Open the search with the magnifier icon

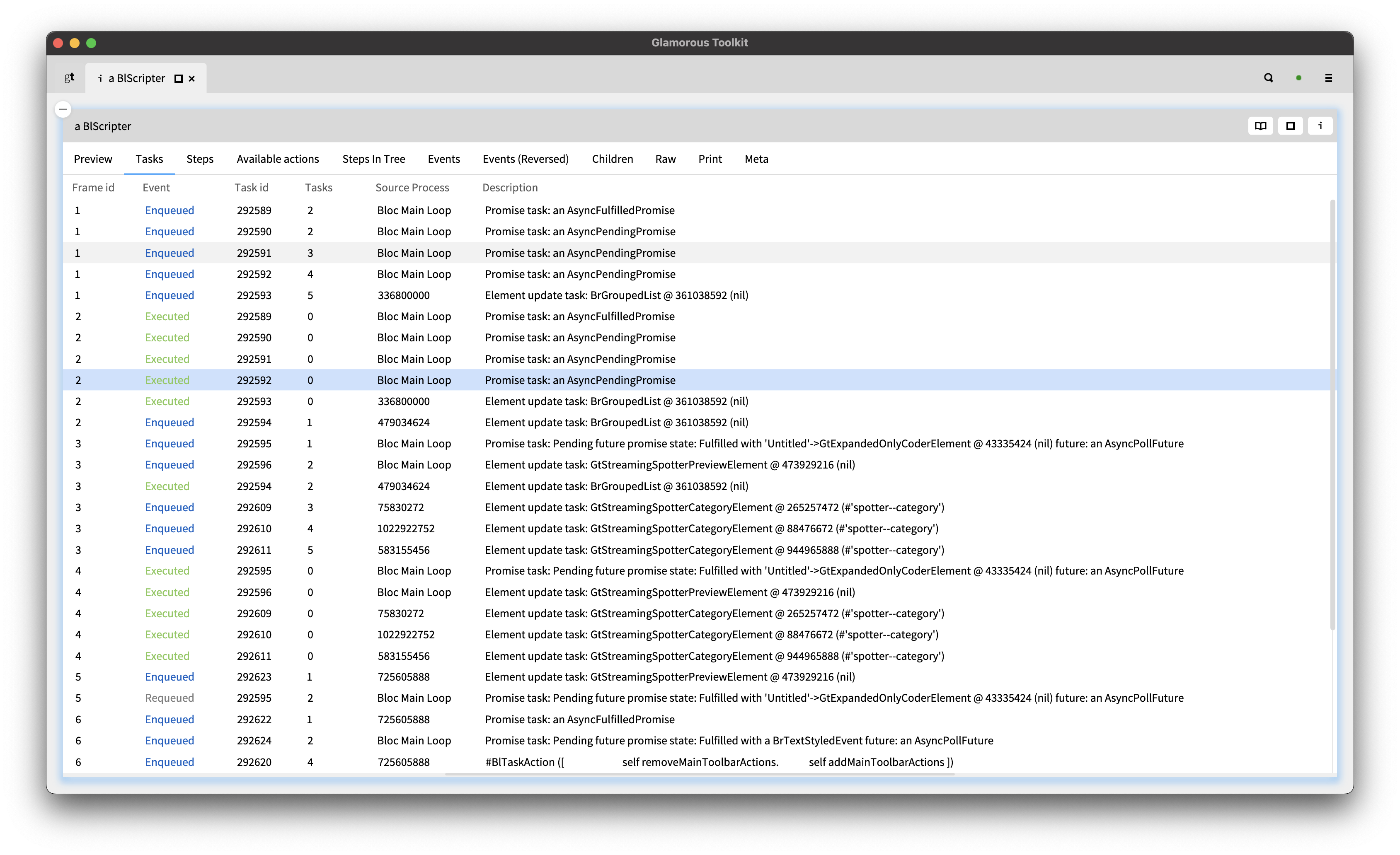click(x=1268, y=78)
